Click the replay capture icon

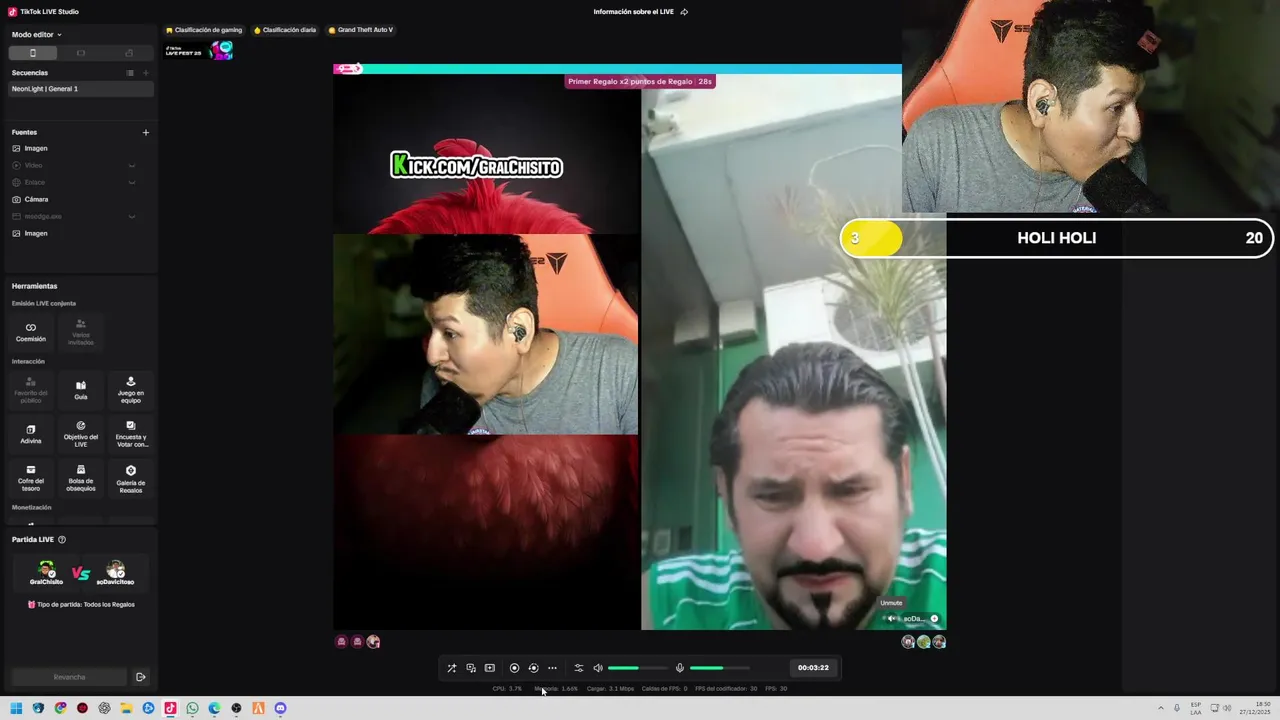point(533,668)
